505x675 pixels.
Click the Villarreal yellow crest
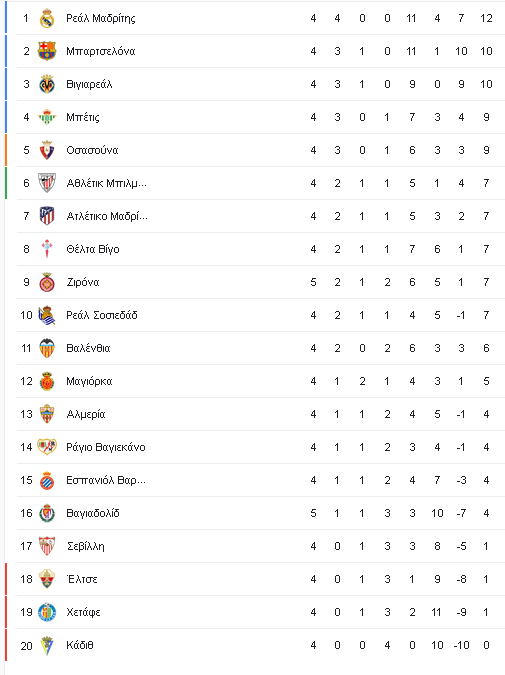coord(46,84)
